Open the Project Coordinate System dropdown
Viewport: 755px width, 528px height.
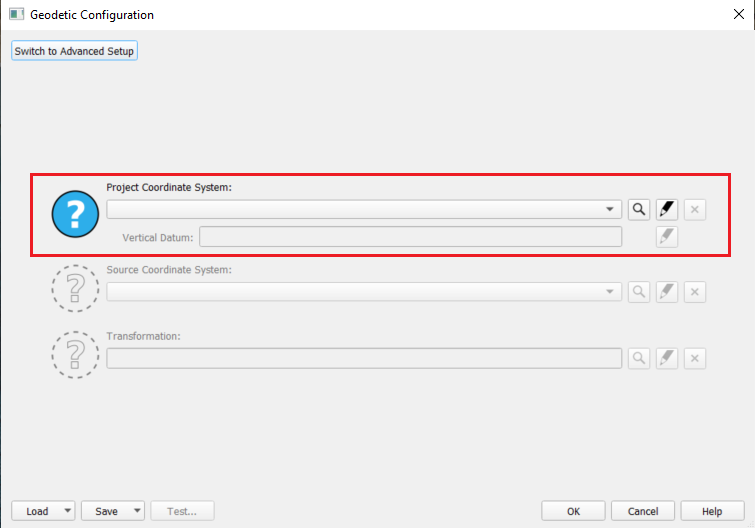pyautogui.click(x=611, y=209)
